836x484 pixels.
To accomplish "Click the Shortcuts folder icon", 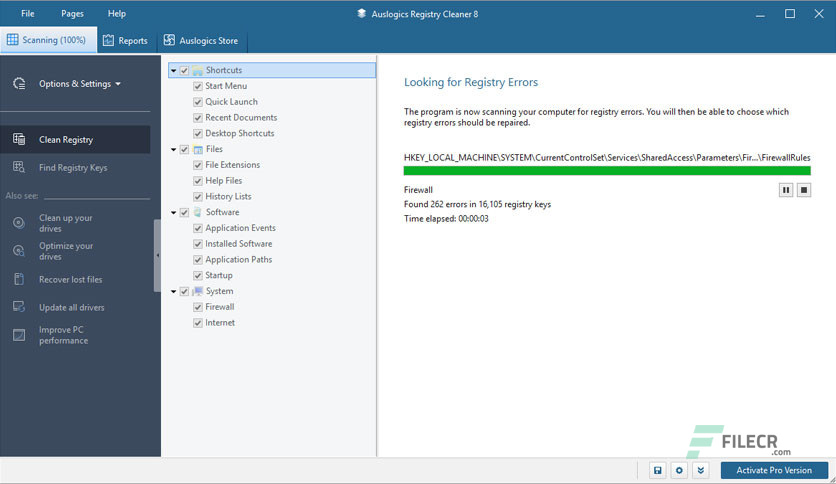I will [x=197, y=70].
